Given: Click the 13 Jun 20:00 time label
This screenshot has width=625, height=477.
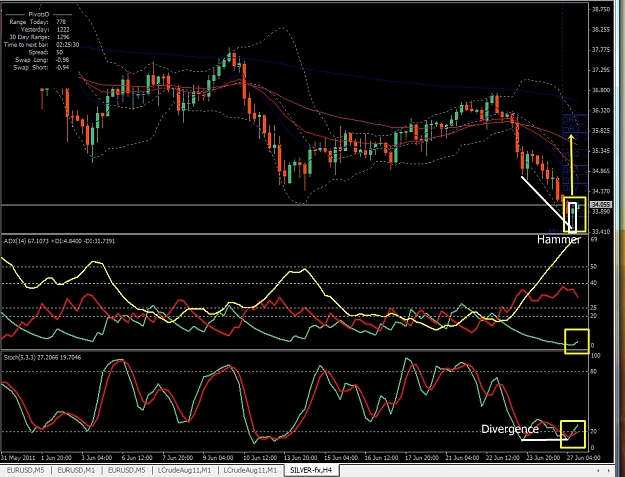Looking at the screenshot, I should coord(300,457).
